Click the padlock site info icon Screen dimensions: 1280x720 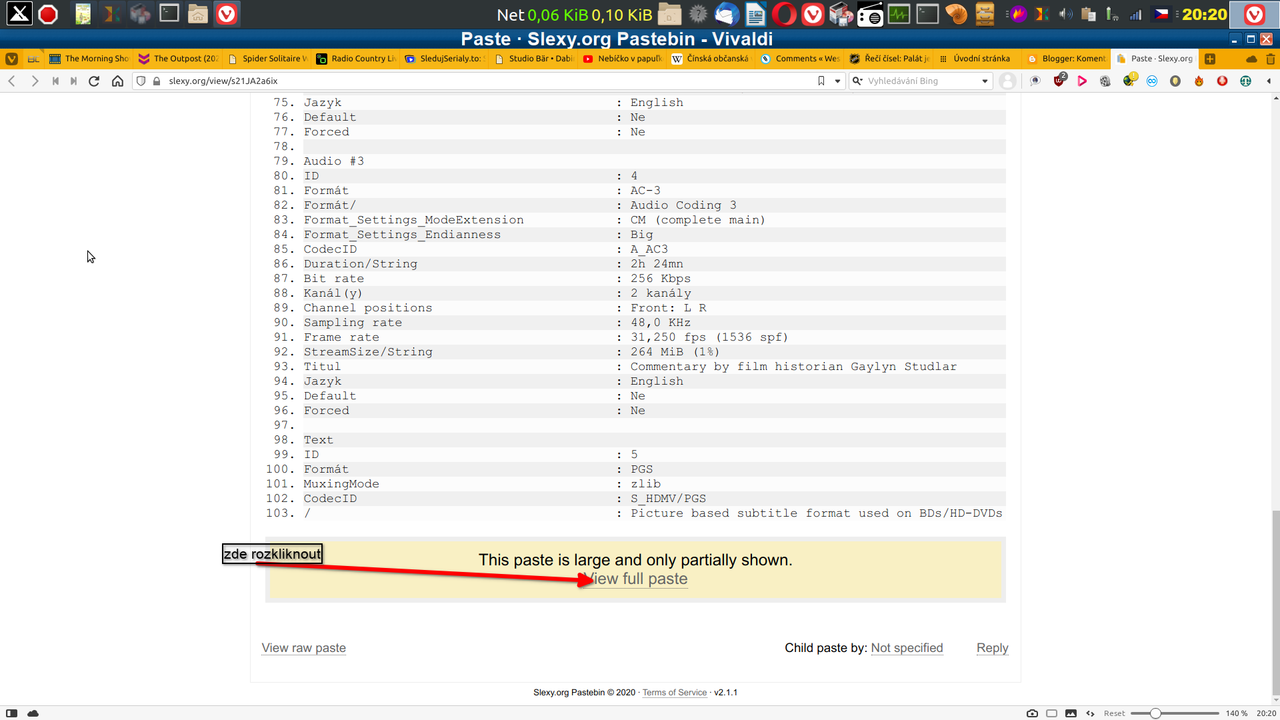pyautogui.click(x=158, y=81)
